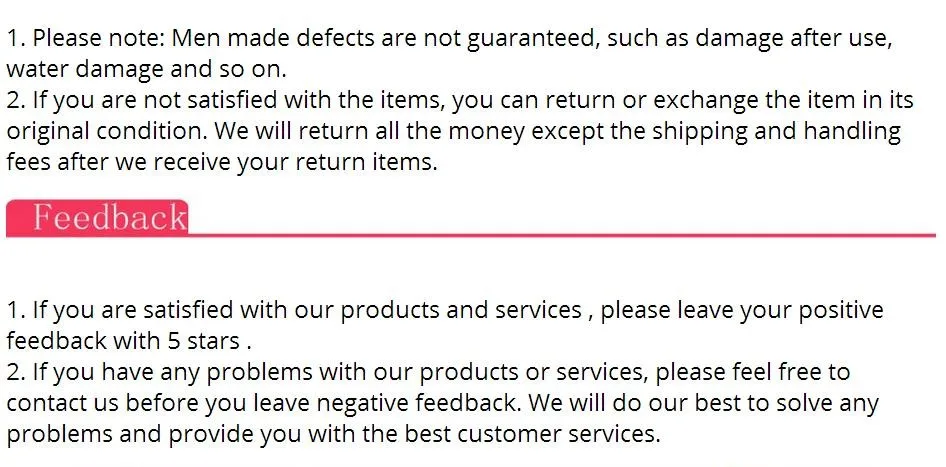
Task: Click the phrase "negative feedback"
Action: (x=418, y=402)
